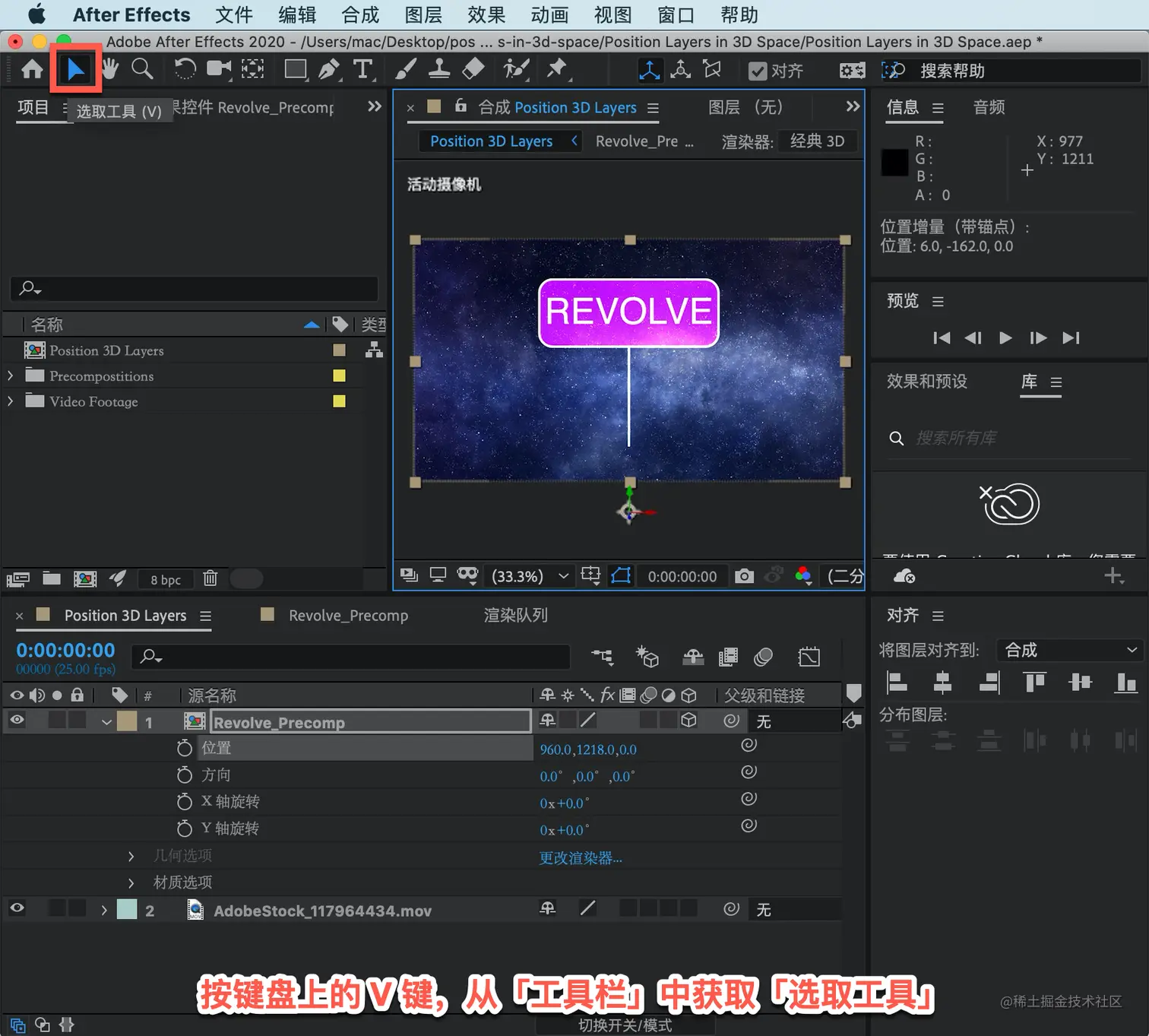Toggle orientation (方向) stopwatch keyframing

click(x=184, y=775)
